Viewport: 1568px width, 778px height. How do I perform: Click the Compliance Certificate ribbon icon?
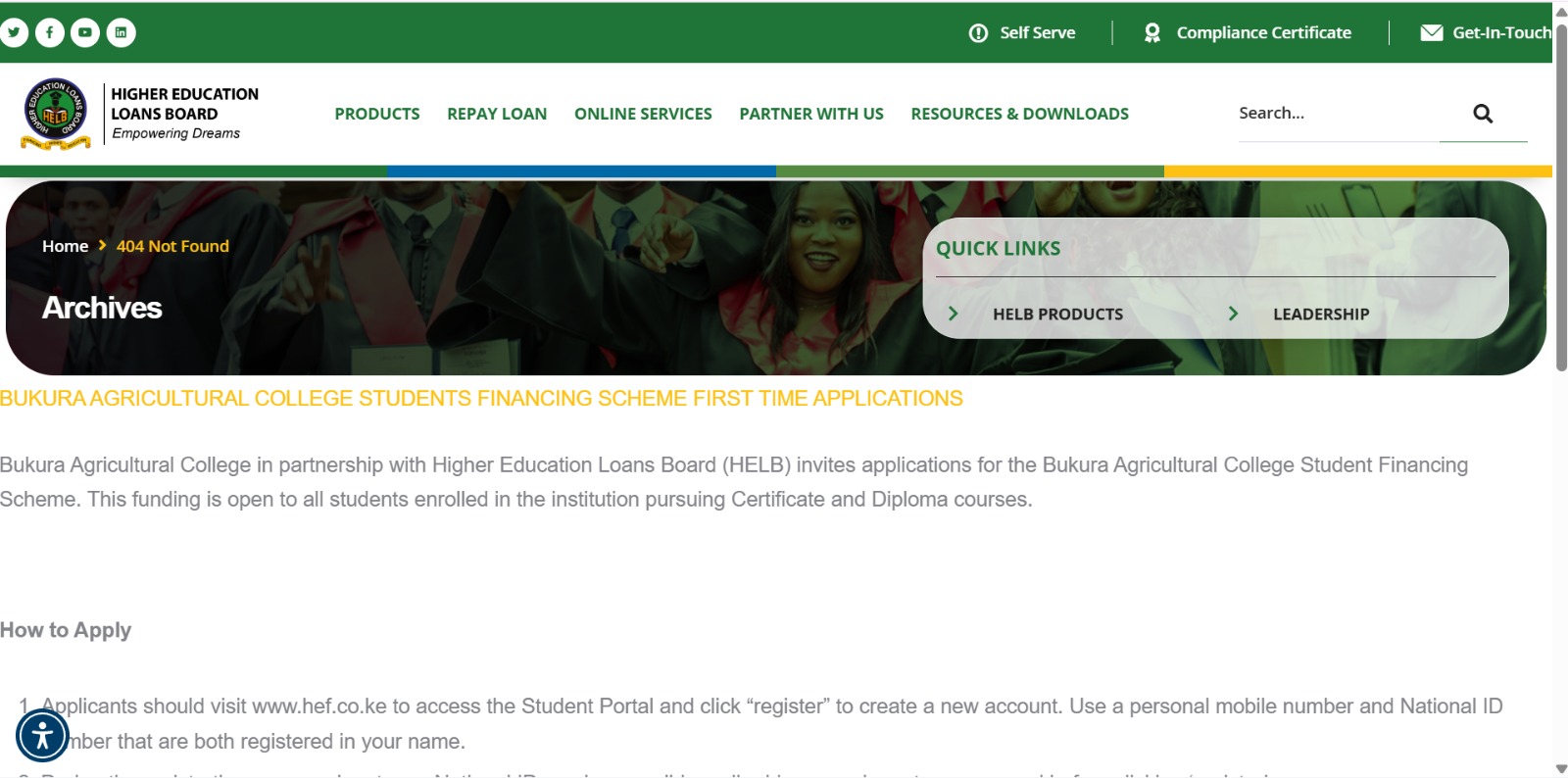click(1152, 33)
